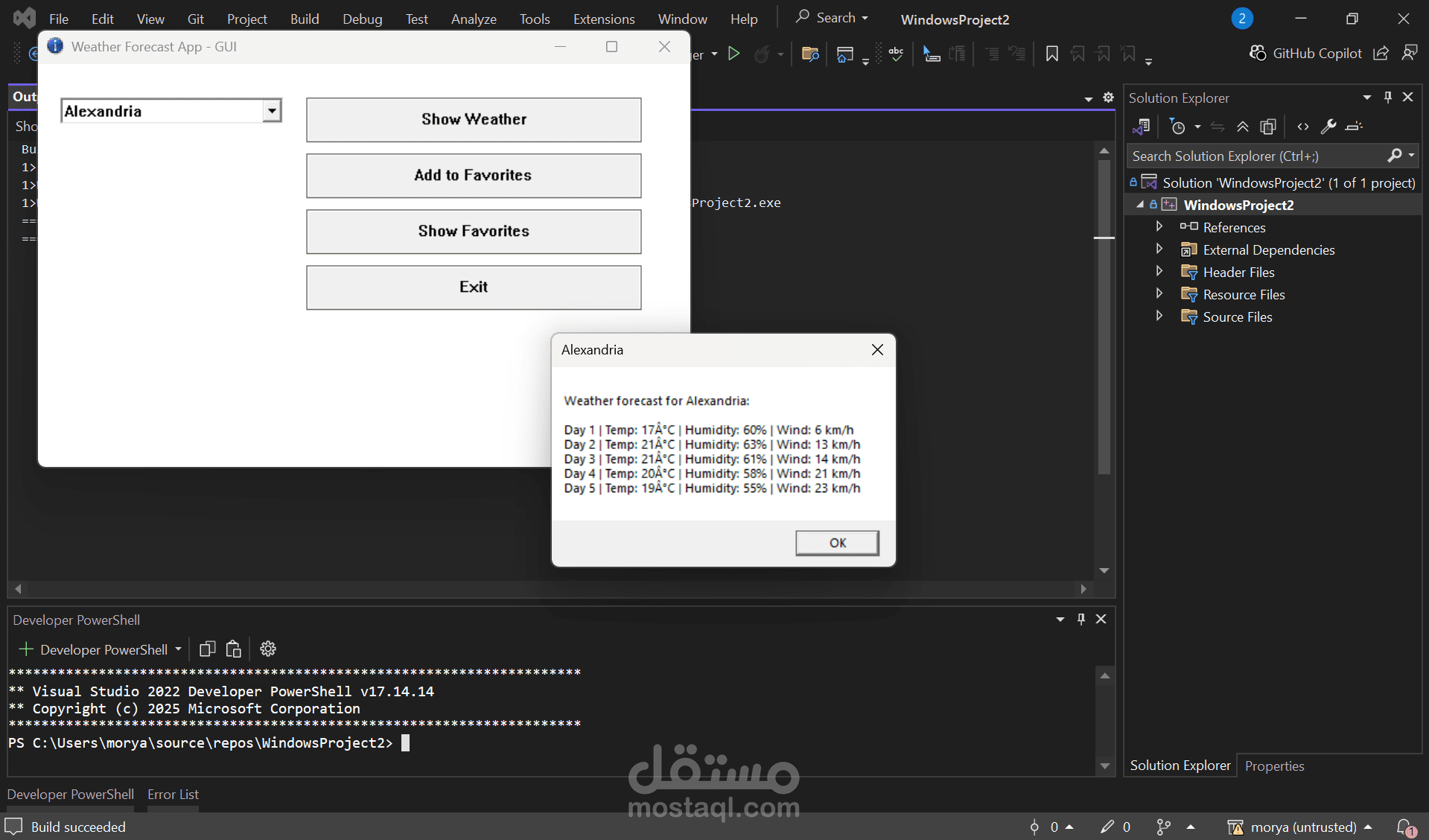Pin the Developer PowerShell panel

click(1081, 619)
